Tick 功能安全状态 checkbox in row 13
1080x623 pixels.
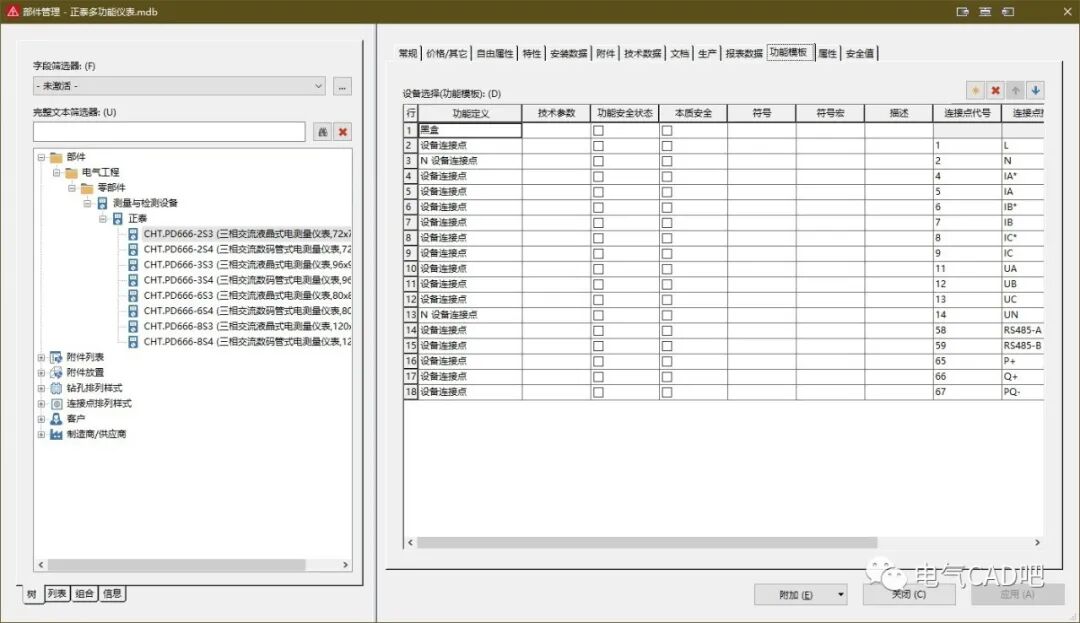pyautogui.click(x=598, y=315)
